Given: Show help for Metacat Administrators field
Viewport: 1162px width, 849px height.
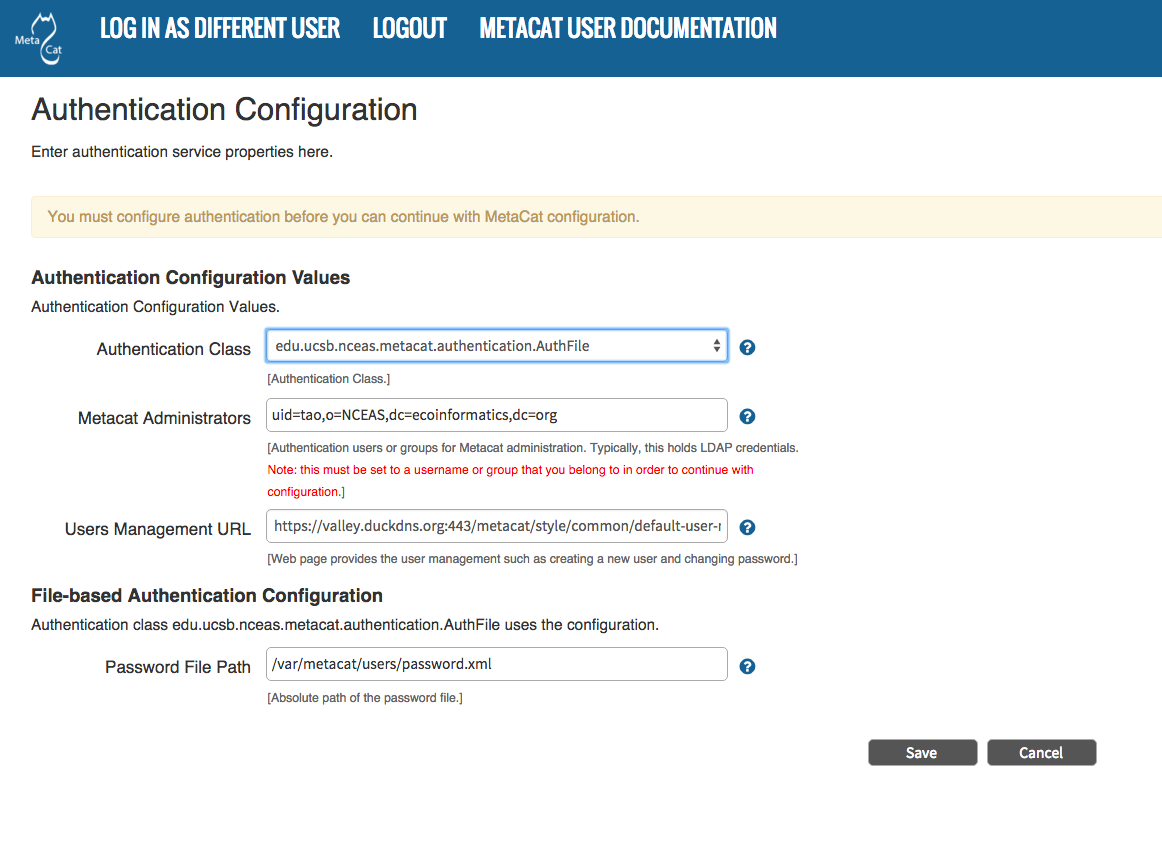Looking at the screenshot, I should coord(747,417).
